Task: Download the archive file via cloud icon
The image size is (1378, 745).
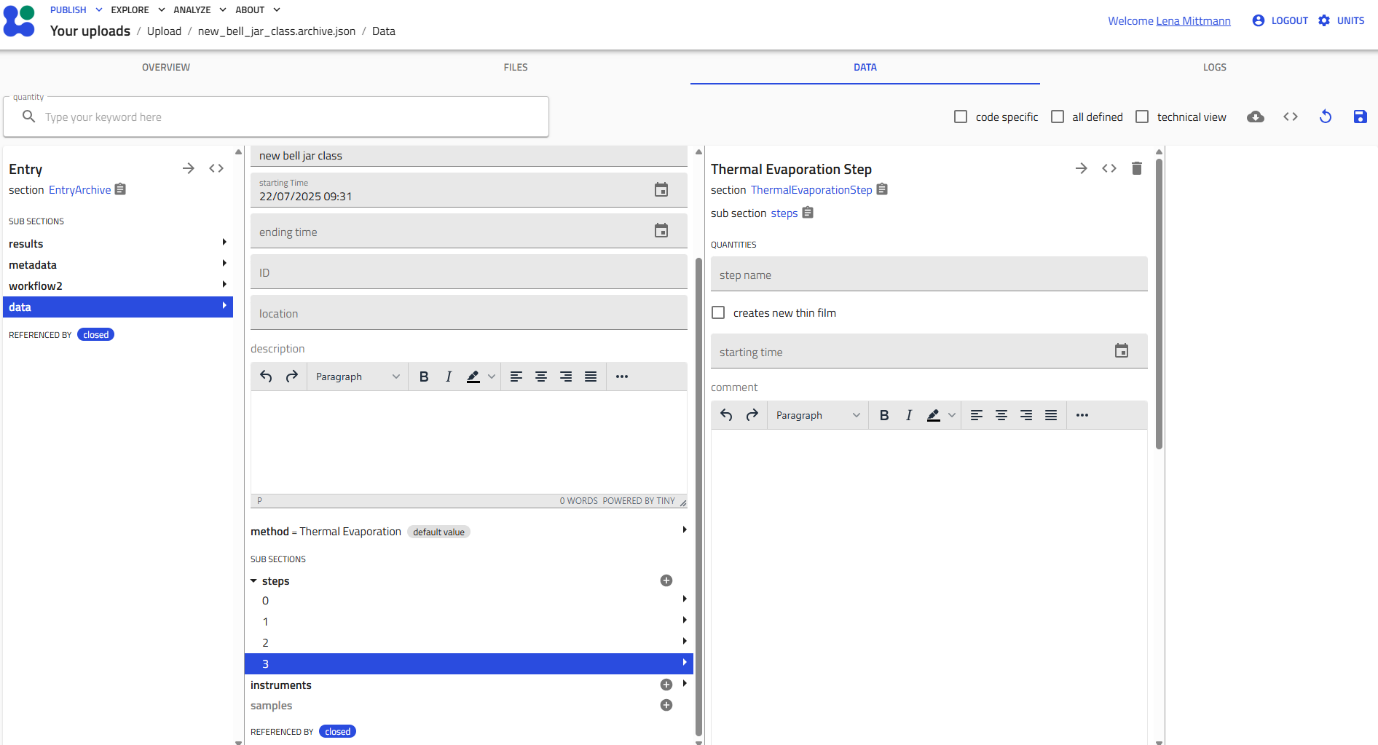Action: pyautogui.click(x=1255, y=117)
